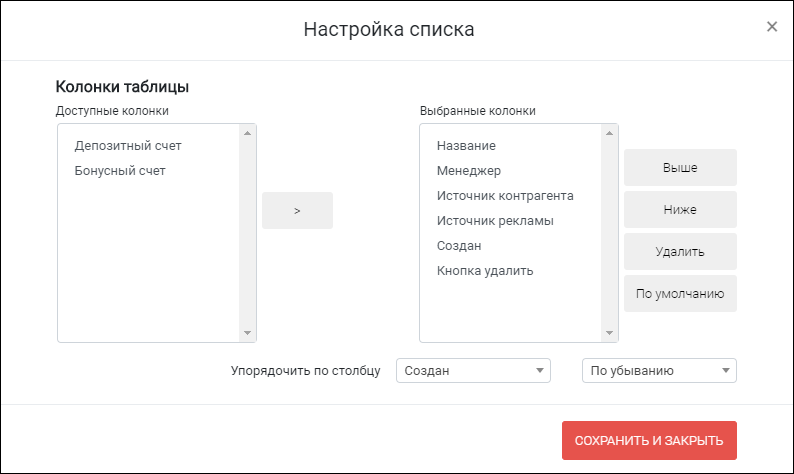This screenshot has height=474, width=794.
Task: Click СОХРАНИТЬ И ЗАКРЫТЬ button
Action: (x=649, y=441)
